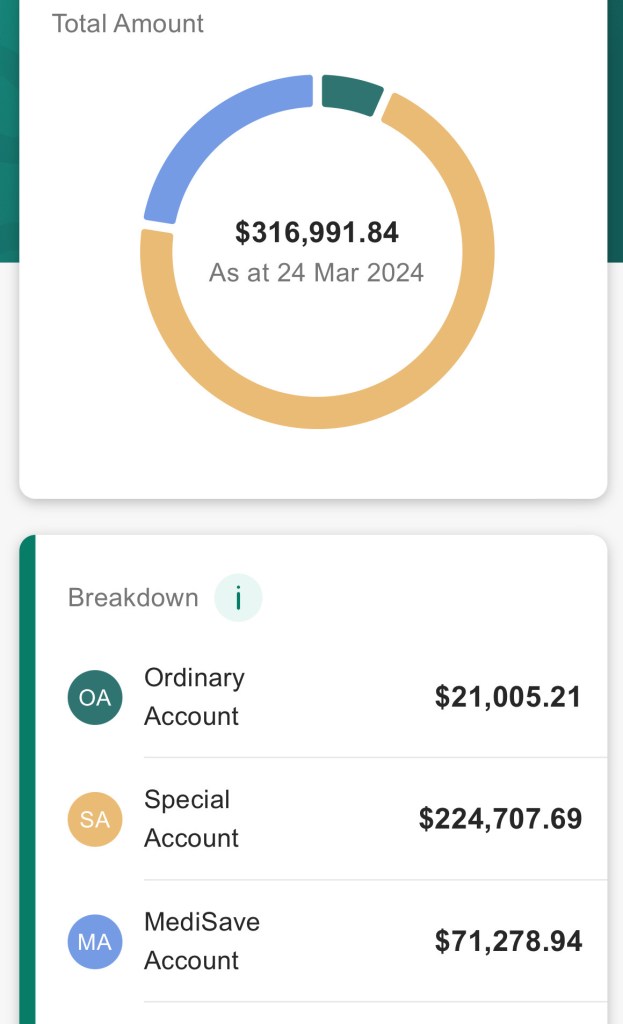This screenshot has height=1024, width=623.
Task: Tap the SA Special Account badge
Action: tap(95, 819)
